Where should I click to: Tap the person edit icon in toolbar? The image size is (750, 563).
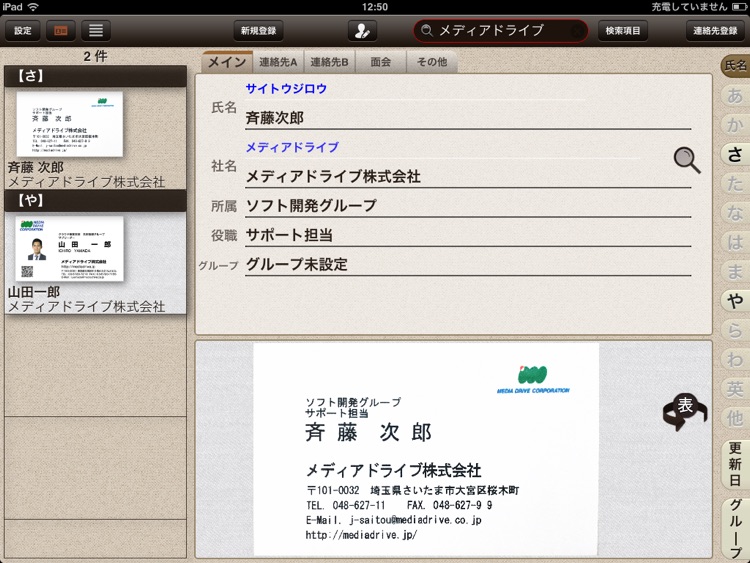[x=362, y=31]
